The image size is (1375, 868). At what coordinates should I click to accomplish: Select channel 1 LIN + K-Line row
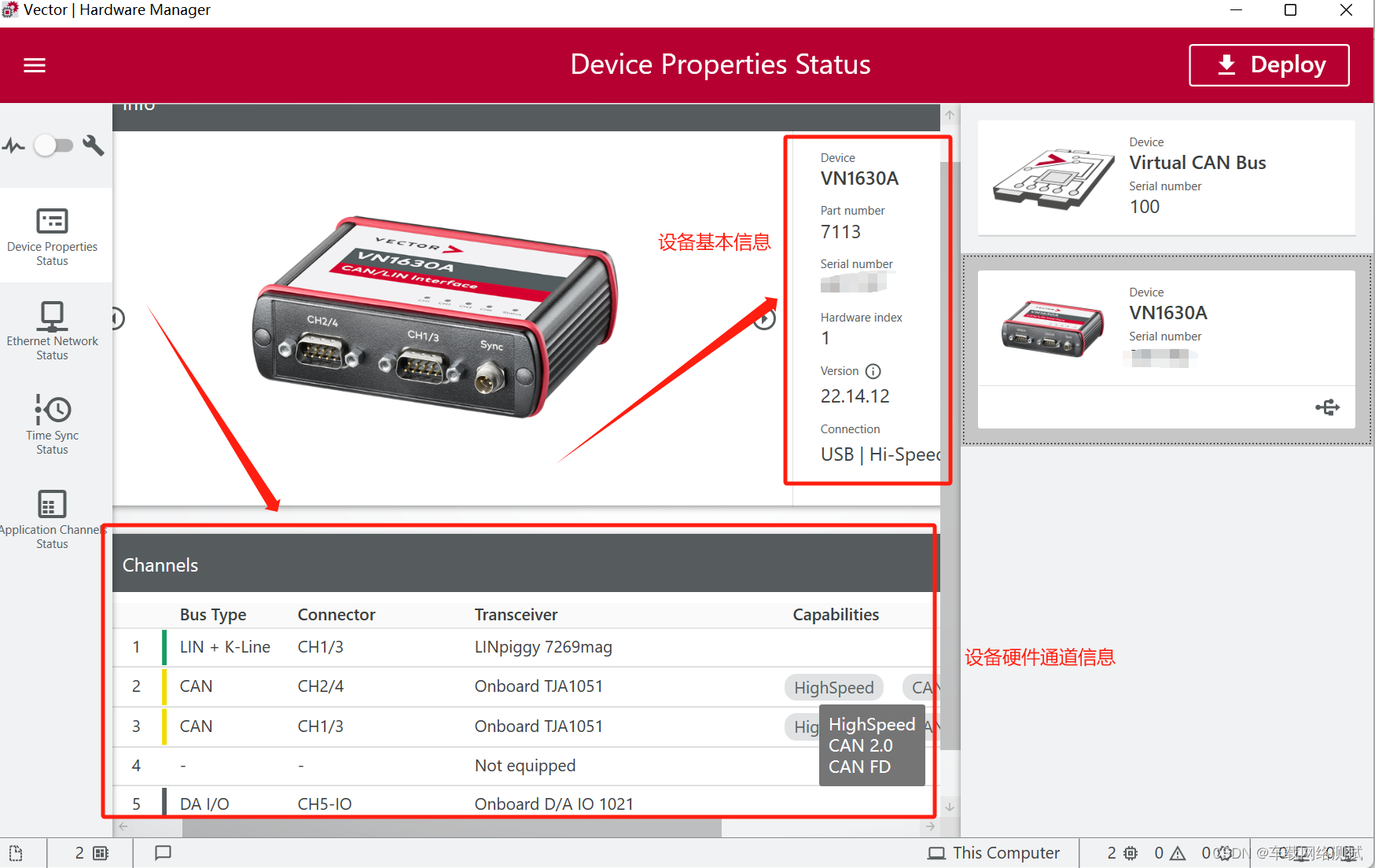click(526, 647)
